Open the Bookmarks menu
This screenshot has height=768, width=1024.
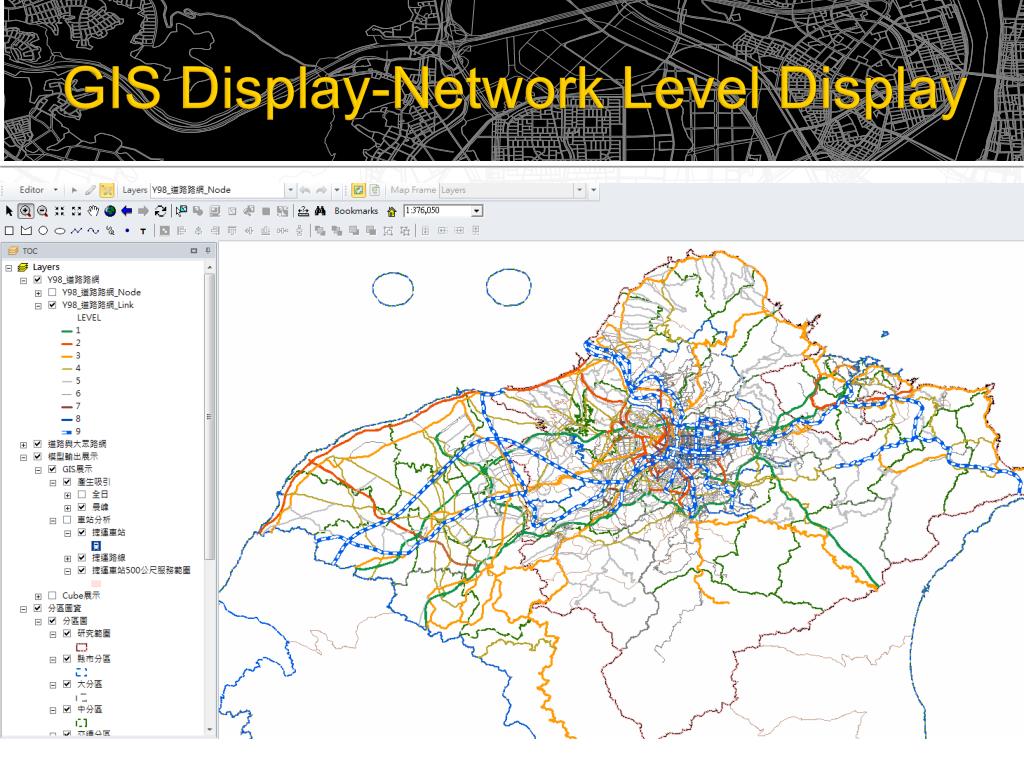pos(356,211)
